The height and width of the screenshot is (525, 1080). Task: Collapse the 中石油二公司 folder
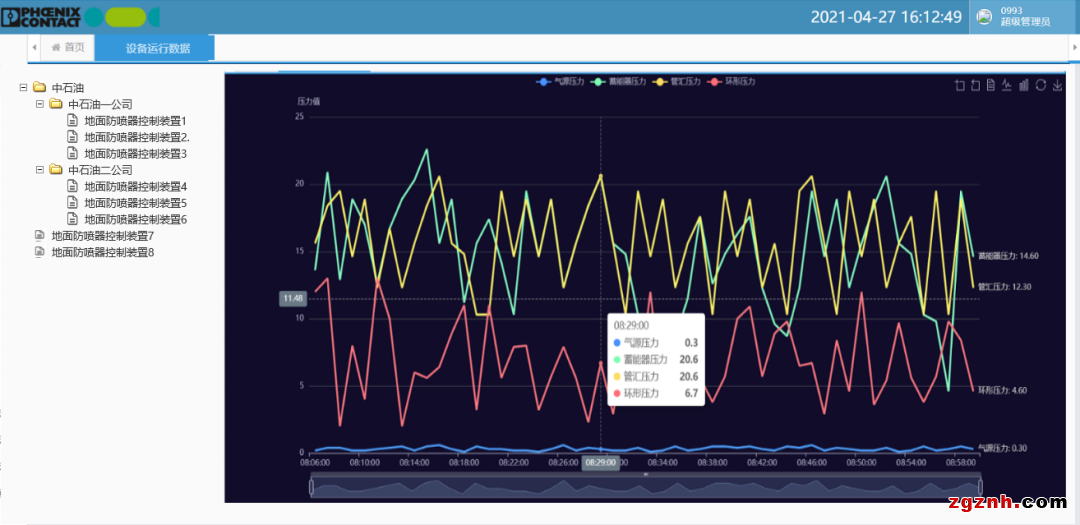pyautogui.click(x=40, y=169)
